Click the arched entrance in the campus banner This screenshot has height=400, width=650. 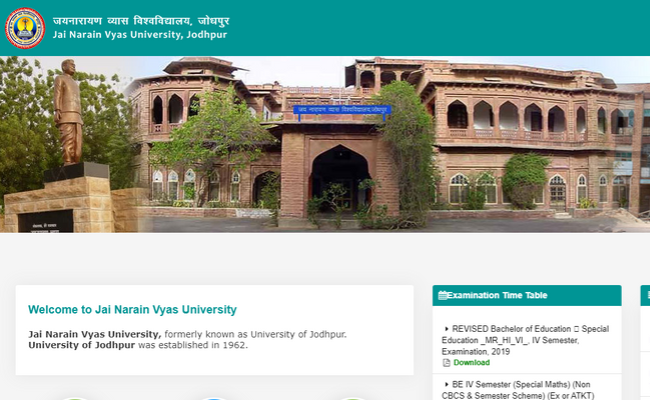[x=340, y=178]
